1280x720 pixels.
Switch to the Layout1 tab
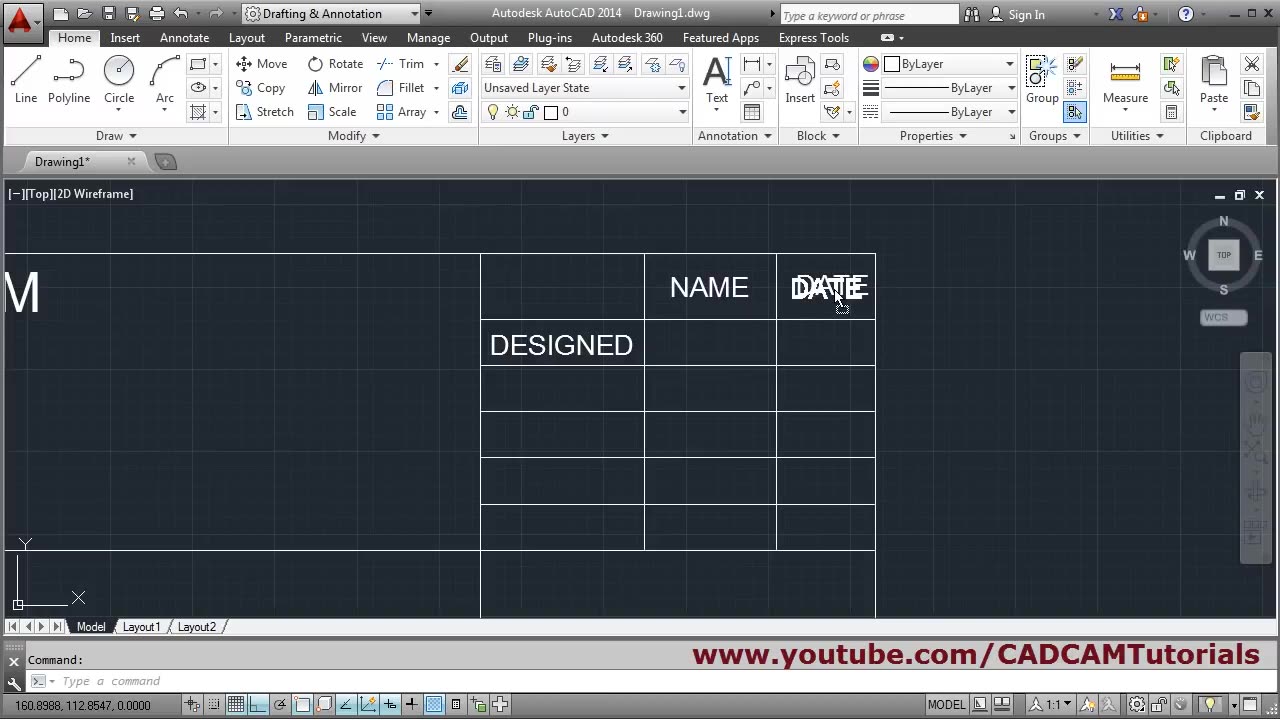tap(141, 627)
